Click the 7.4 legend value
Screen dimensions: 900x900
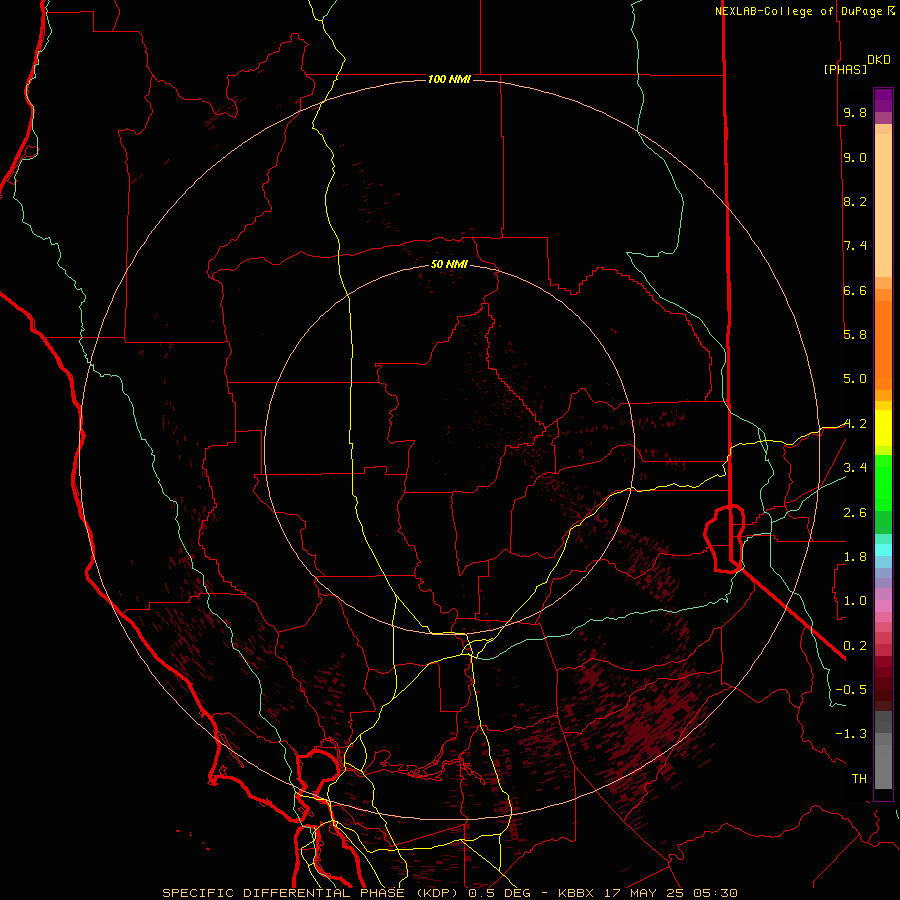[855, 246]
